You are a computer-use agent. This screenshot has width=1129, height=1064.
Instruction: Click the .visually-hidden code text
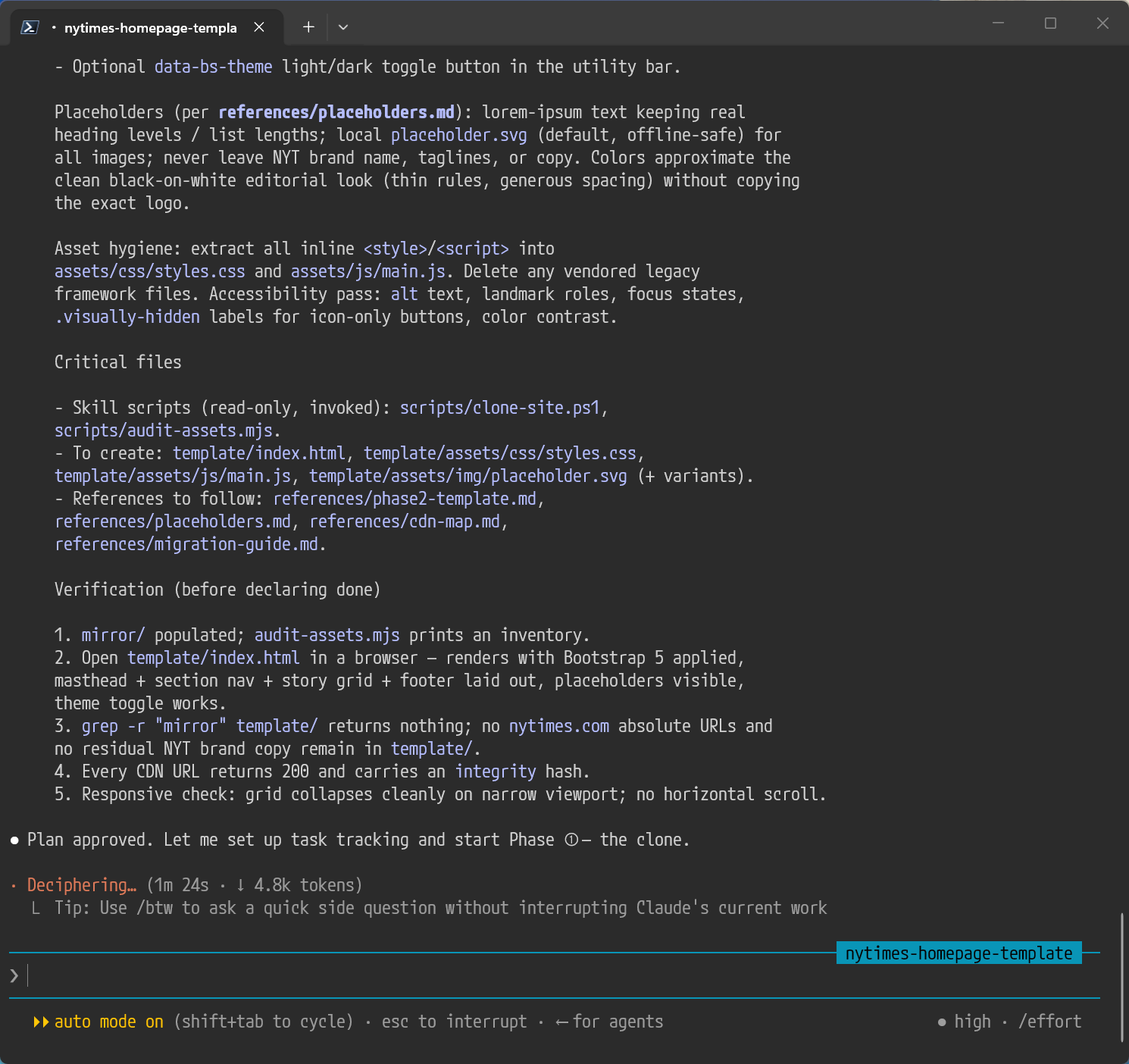click(127, 317)
